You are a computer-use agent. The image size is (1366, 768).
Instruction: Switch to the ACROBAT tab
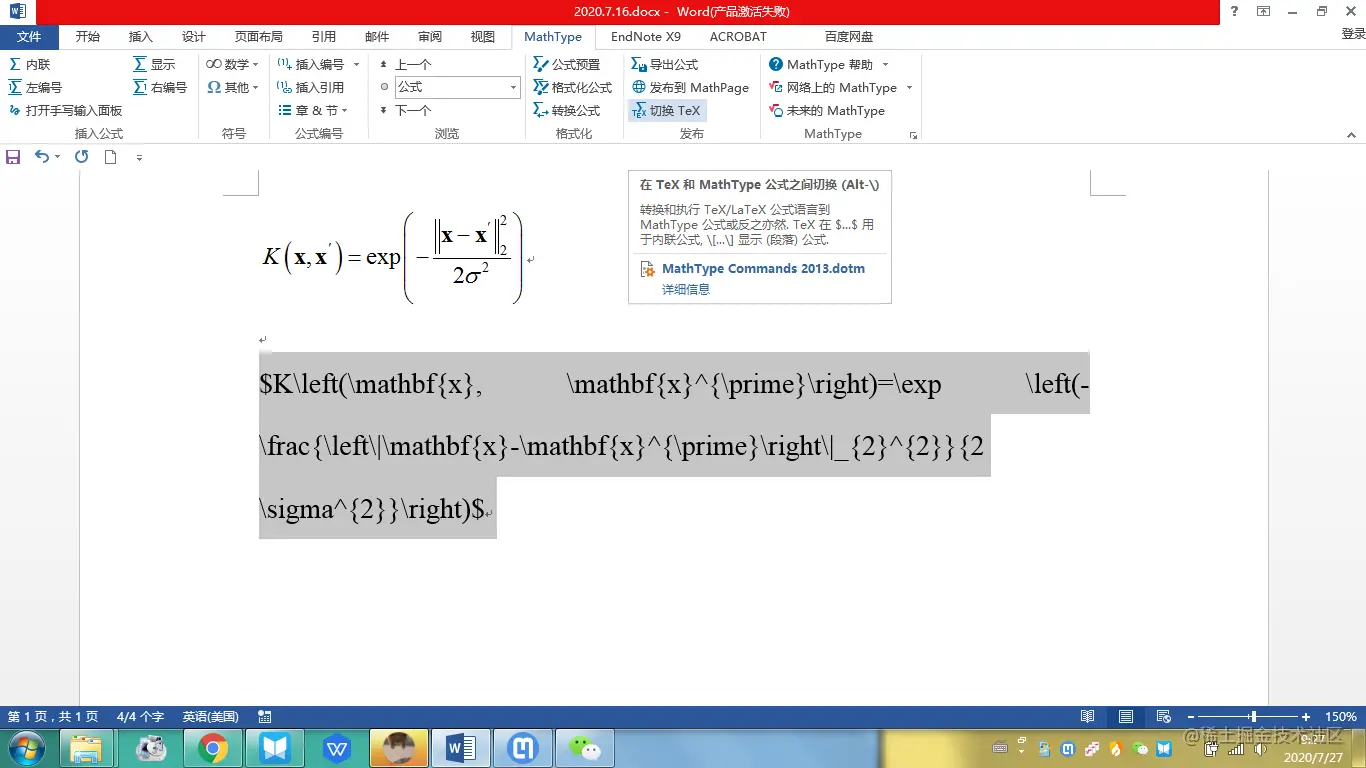click(738, 37)
